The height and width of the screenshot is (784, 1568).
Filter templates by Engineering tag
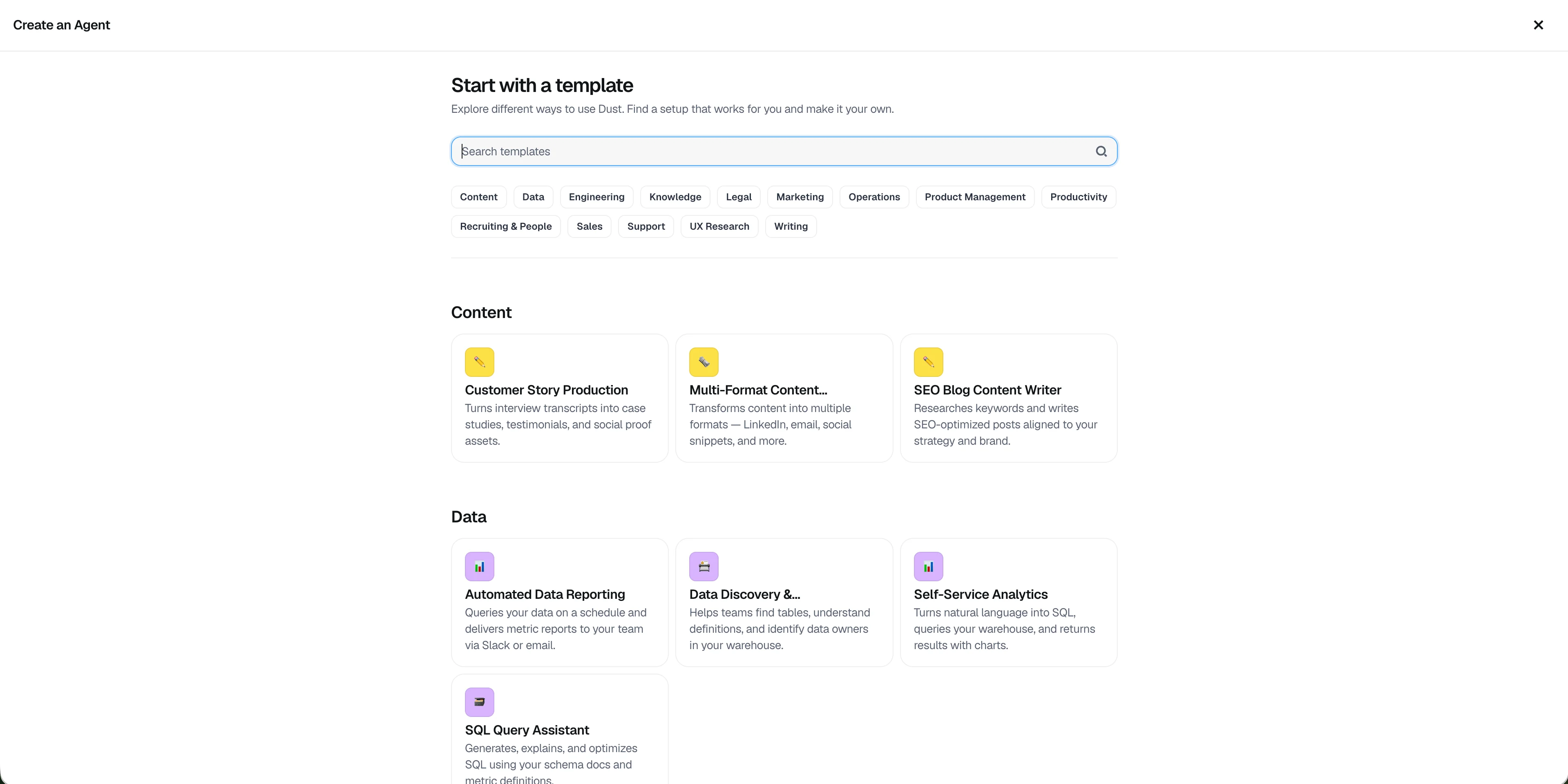pos(596,197)
